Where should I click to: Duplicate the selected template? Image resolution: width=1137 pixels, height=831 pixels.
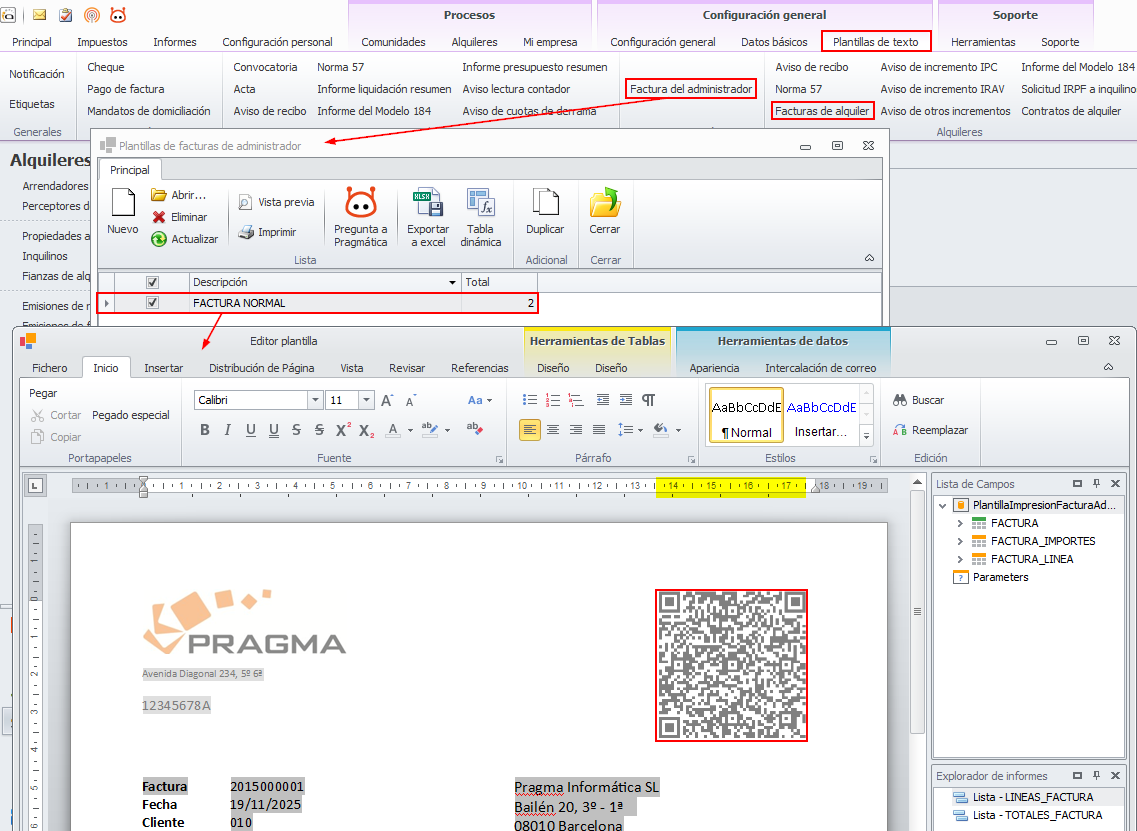[x=545, y=202]
